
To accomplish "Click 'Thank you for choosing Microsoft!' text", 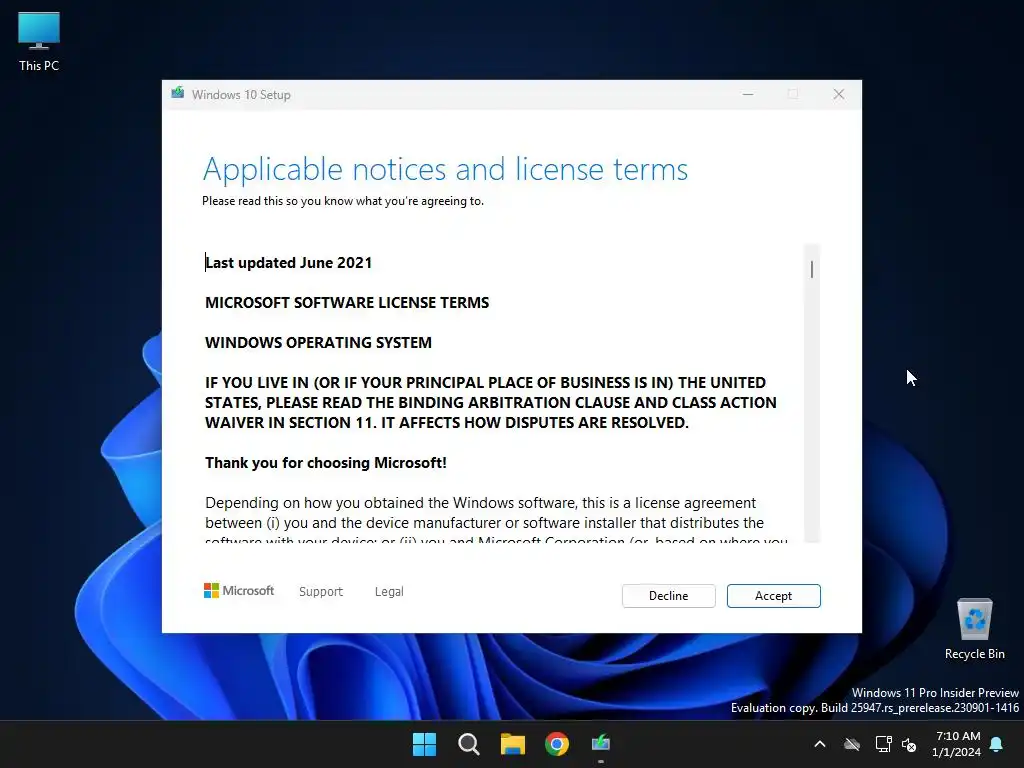I will pyautogui.click(x=326, y=463).
